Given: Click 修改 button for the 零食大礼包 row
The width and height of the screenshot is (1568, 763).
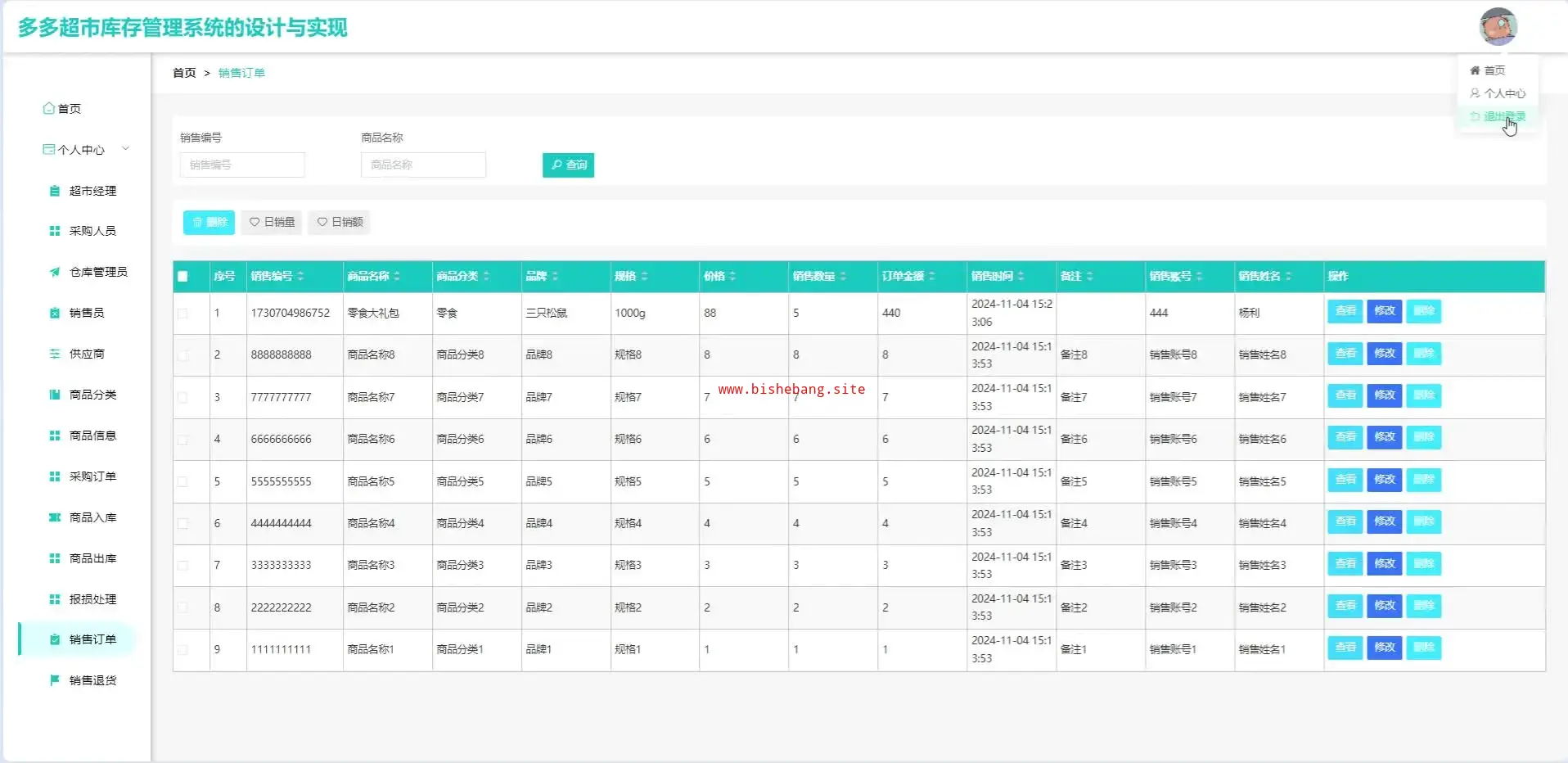Looking at the screenshot, I should (1384, 311).
